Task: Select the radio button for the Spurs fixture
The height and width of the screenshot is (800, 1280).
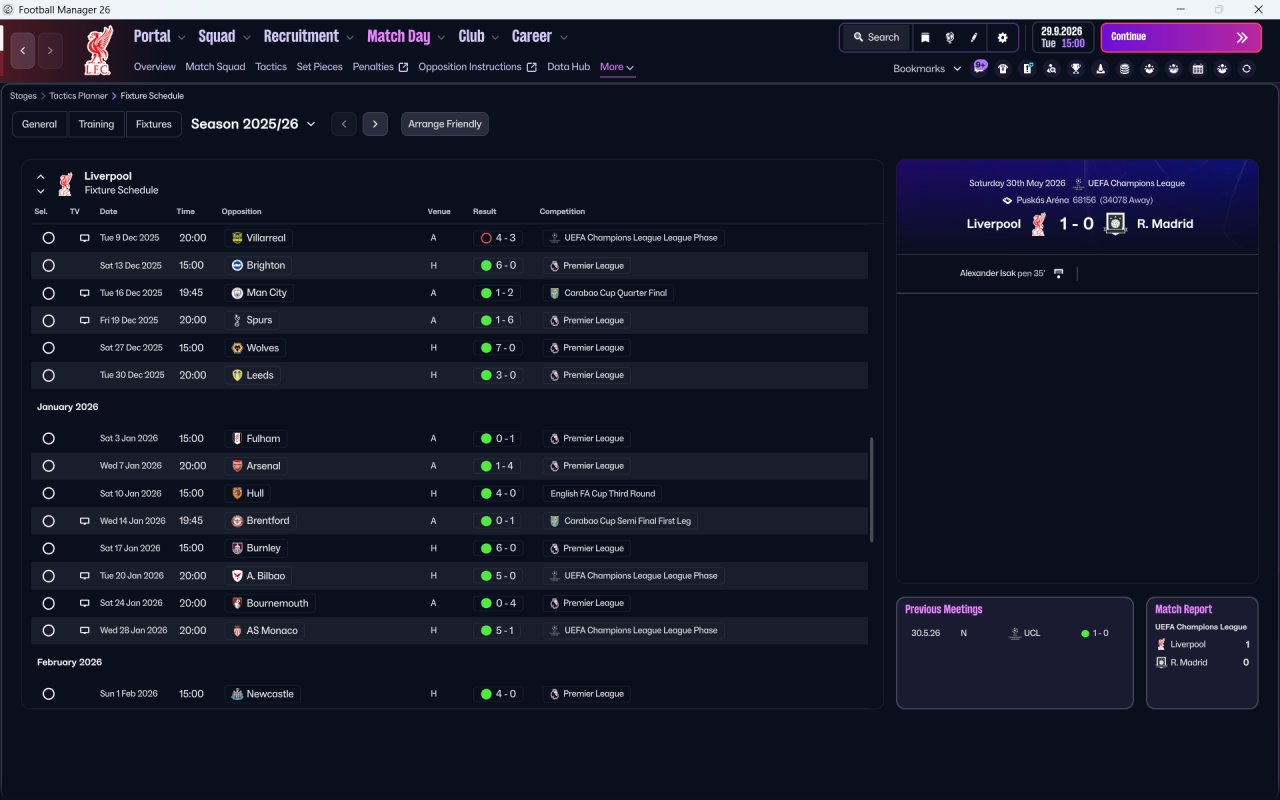Action: 48,320
